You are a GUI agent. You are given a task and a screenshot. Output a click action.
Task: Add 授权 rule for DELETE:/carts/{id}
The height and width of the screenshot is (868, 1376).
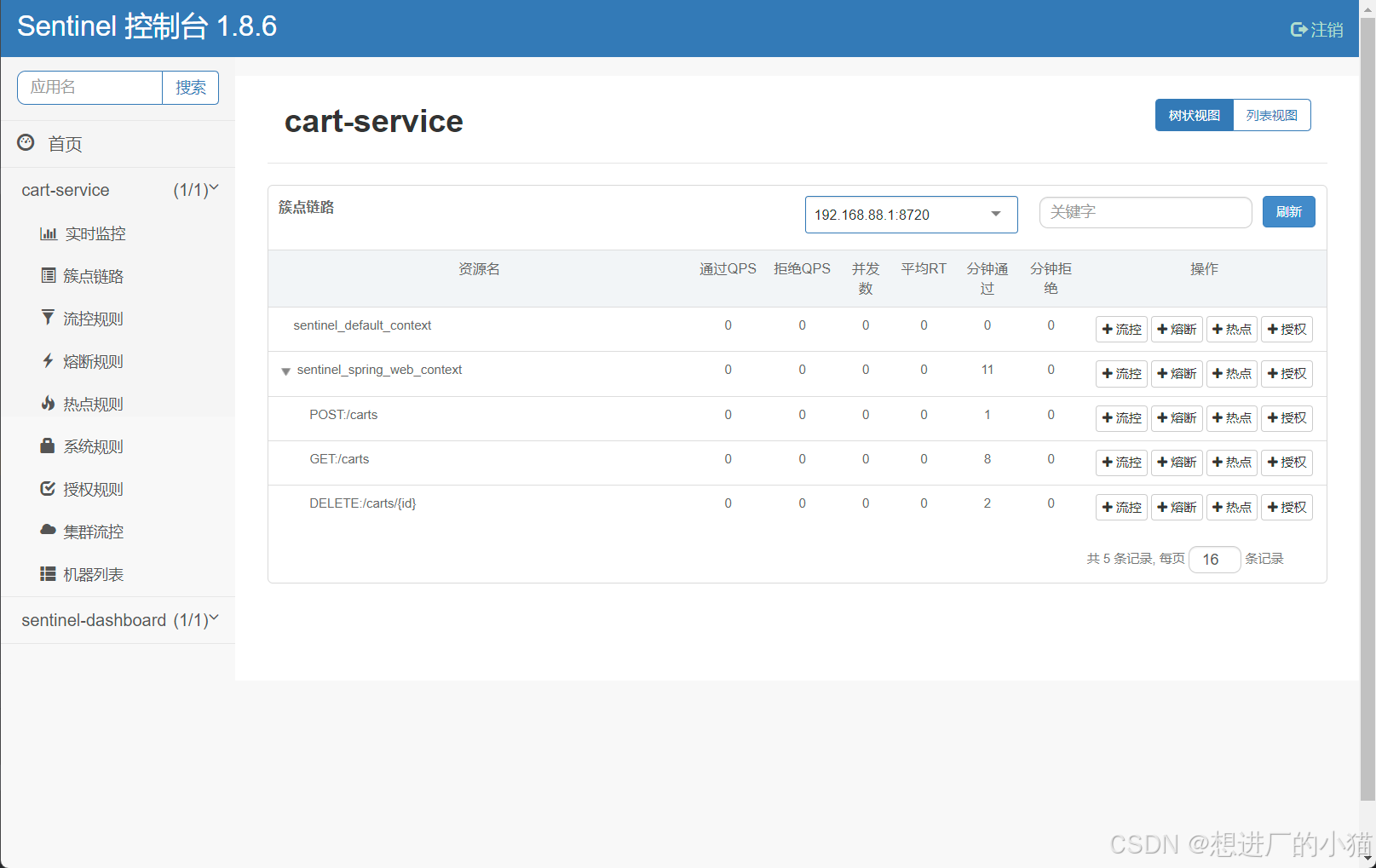tap(1287, 508)
